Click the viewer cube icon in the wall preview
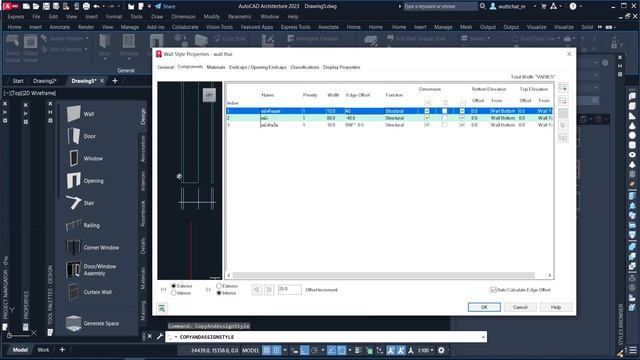This screenshot has width=640, height=360. point(209,95)
